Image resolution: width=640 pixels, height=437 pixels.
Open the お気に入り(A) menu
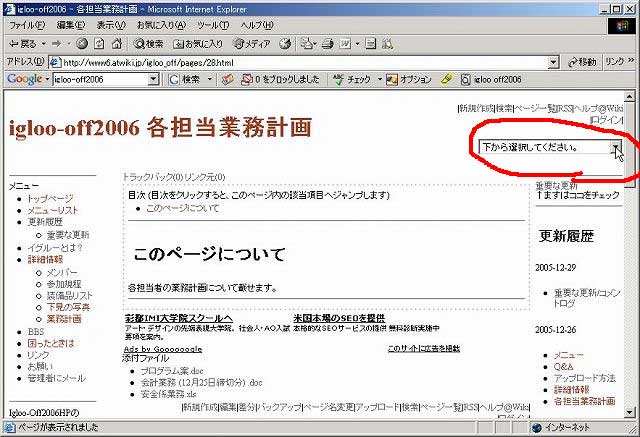tap(161, 25)
